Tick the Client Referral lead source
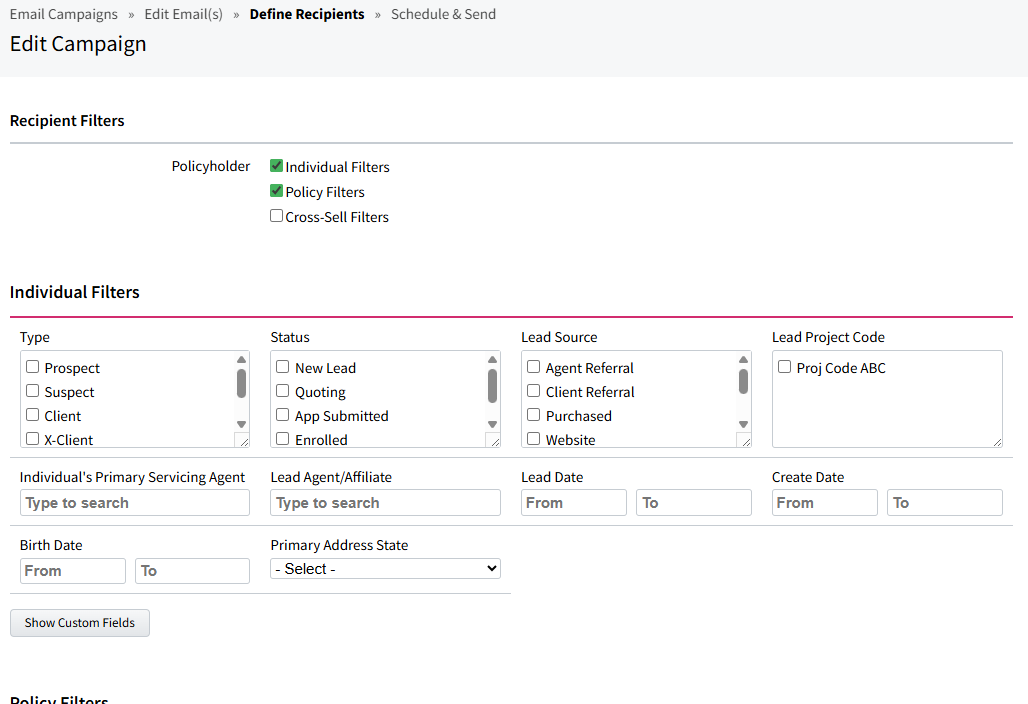 tap(534, 391)
